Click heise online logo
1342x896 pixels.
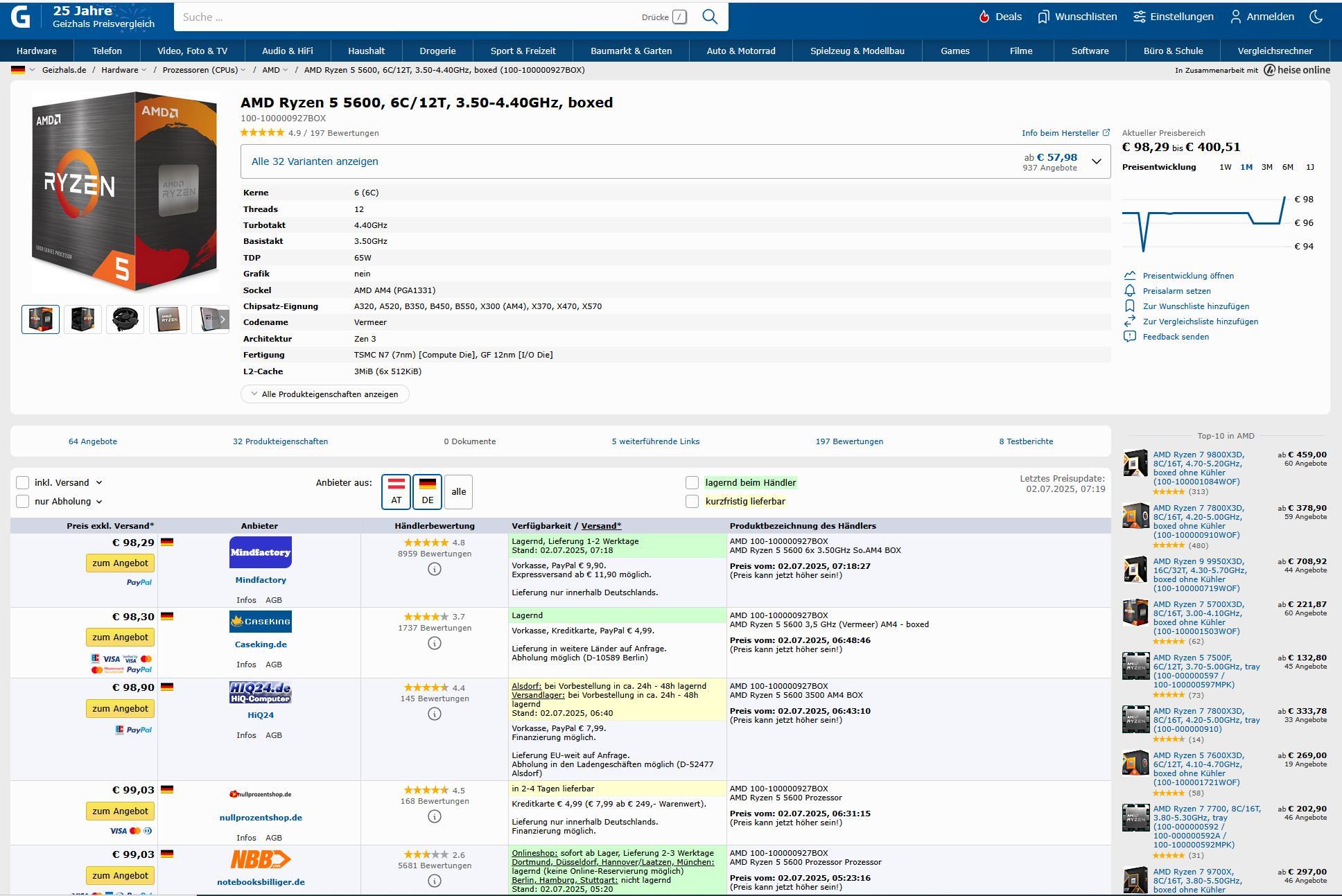(1297, 70)
